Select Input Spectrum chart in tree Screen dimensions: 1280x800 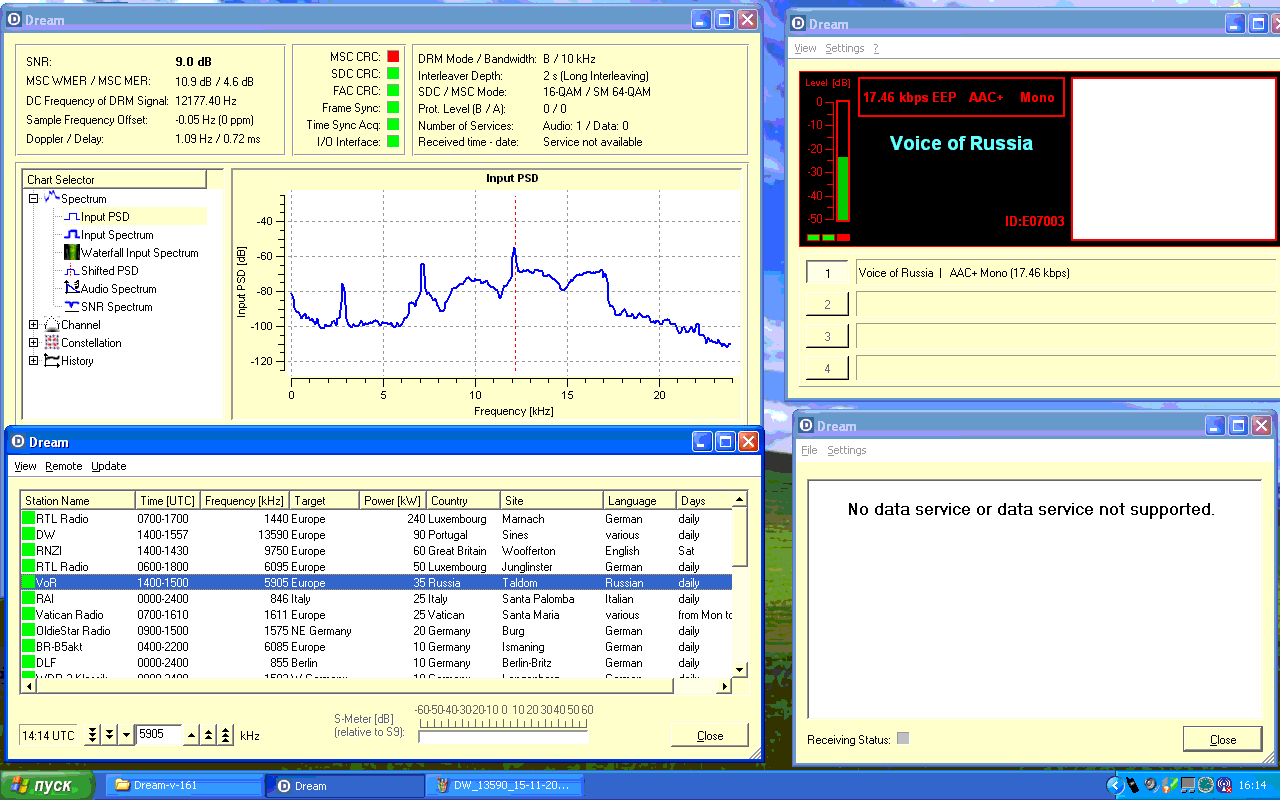pos(108,235)
